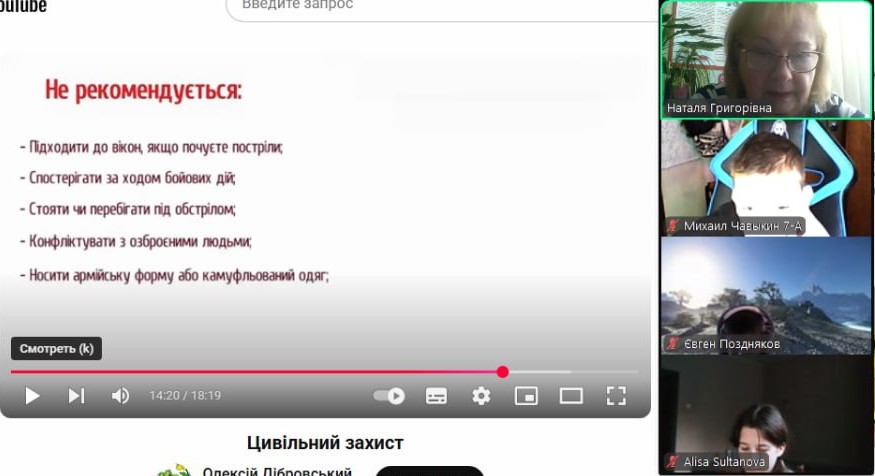Select Alisa Sultanova video tile
This screenshot has width=875, height=476.
coord(766,415)
